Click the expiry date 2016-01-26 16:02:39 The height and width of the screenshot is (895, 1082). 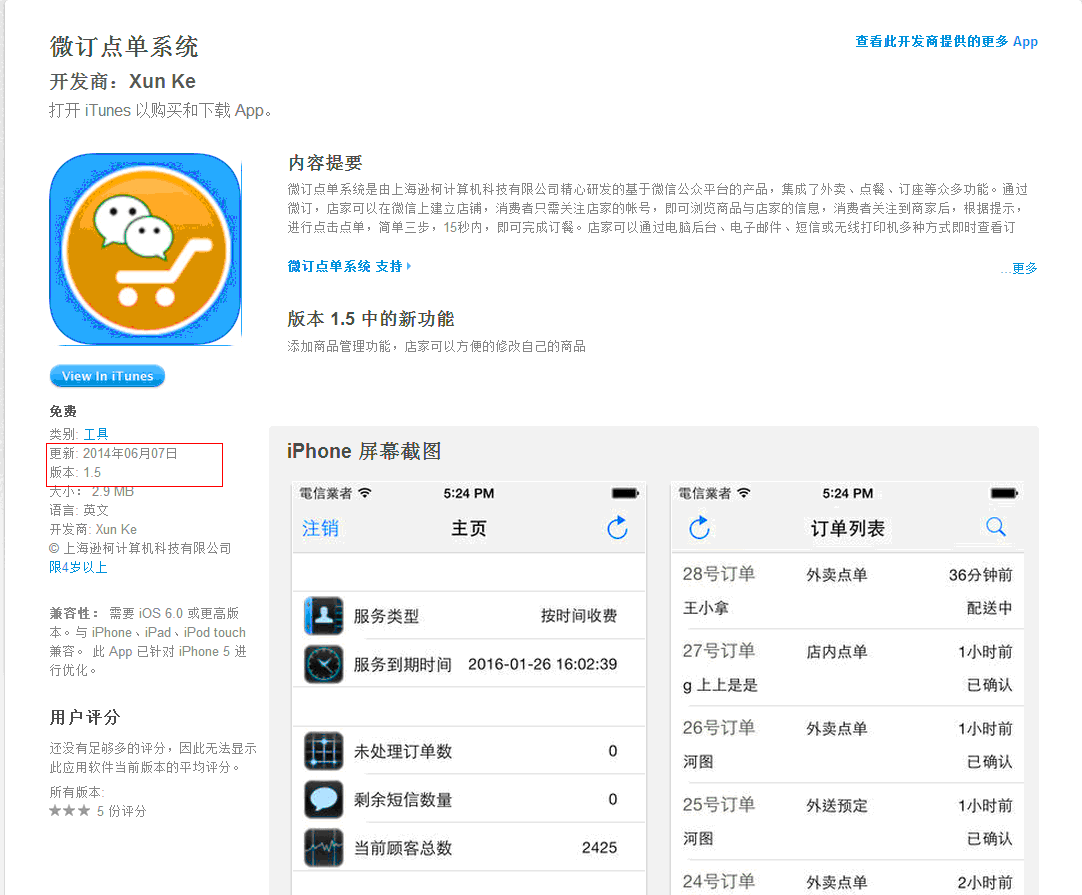(x=542, y=664)
